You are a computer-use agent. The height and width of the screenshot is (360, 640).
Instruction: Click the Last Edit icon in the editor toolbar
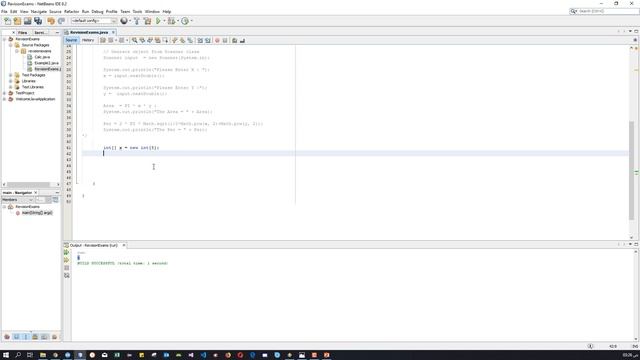tap(103, 40)
